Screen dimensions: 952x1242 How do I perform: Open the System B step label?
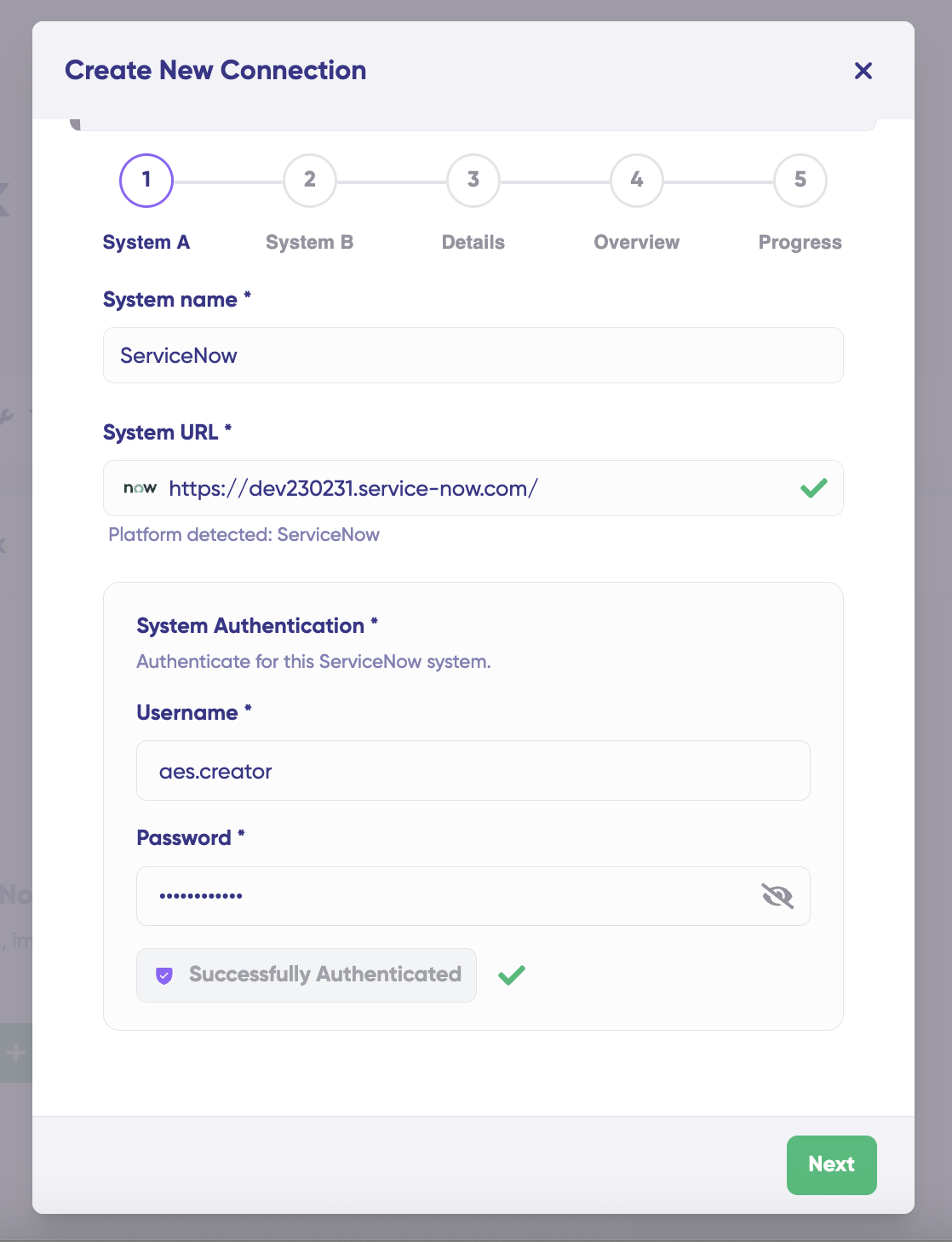point(310,243)
